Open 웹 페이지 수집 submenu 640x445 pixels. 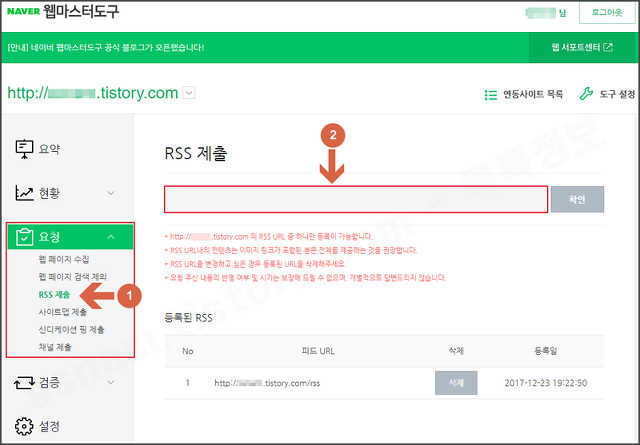coord(64,259)
